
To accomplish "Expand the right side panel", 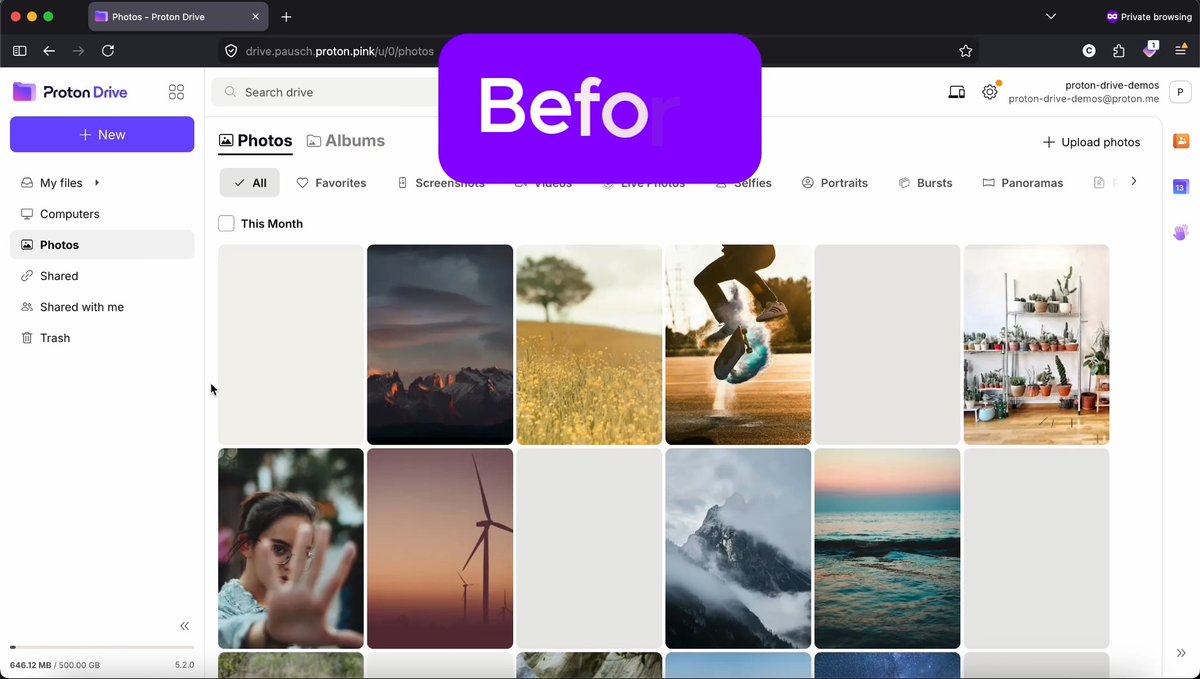I will [x=1181, y=653].
